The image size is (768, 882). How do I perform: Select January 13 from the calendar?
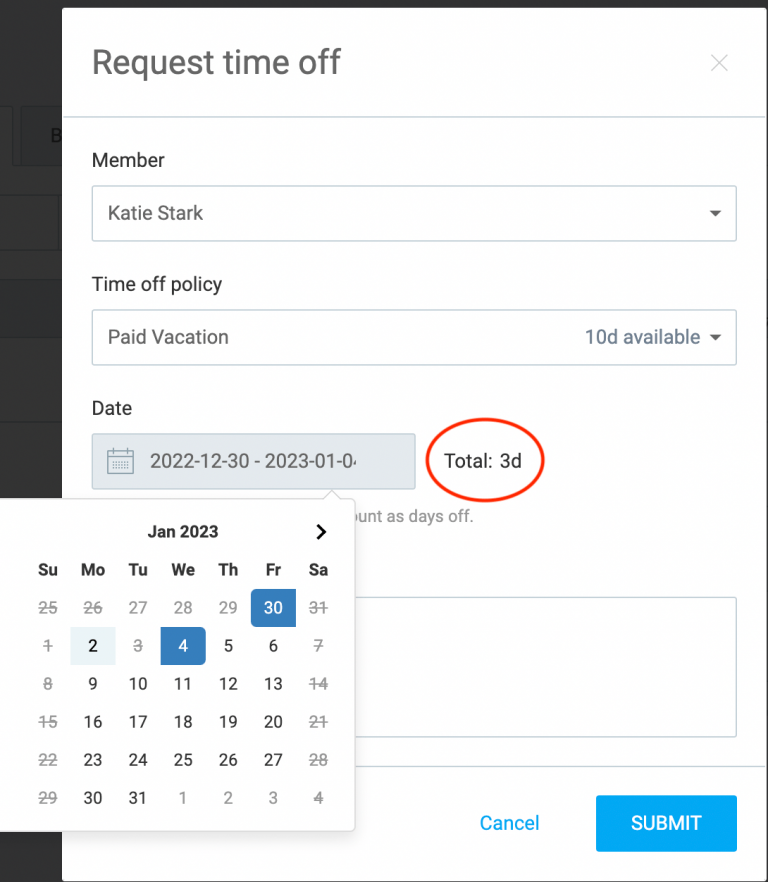click(x=273, y=683)
